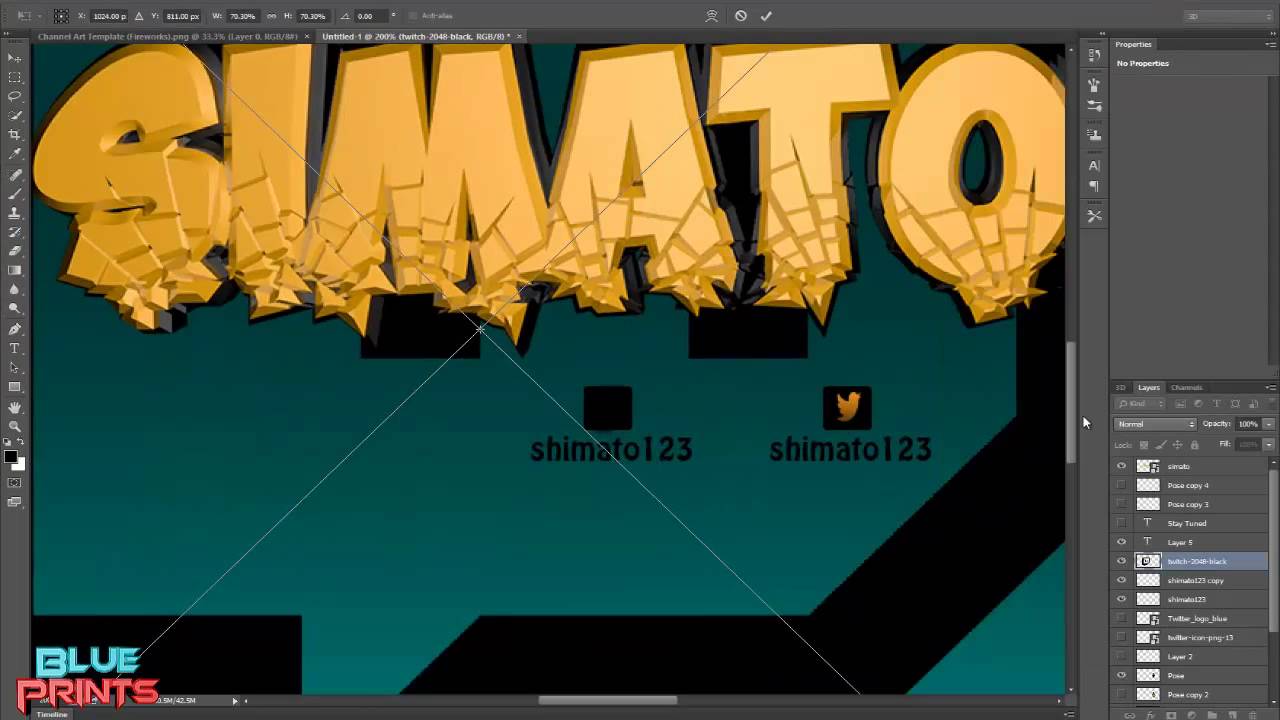Click the reference point location grid
1280x720 pixels.
[x=61, y=16]
